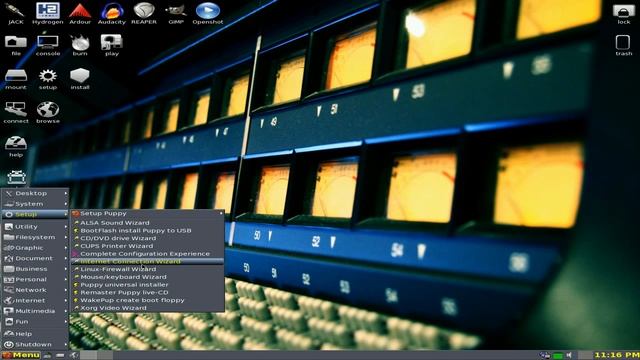
Task: Launch the browse globe icon
Action: point(48,113)
